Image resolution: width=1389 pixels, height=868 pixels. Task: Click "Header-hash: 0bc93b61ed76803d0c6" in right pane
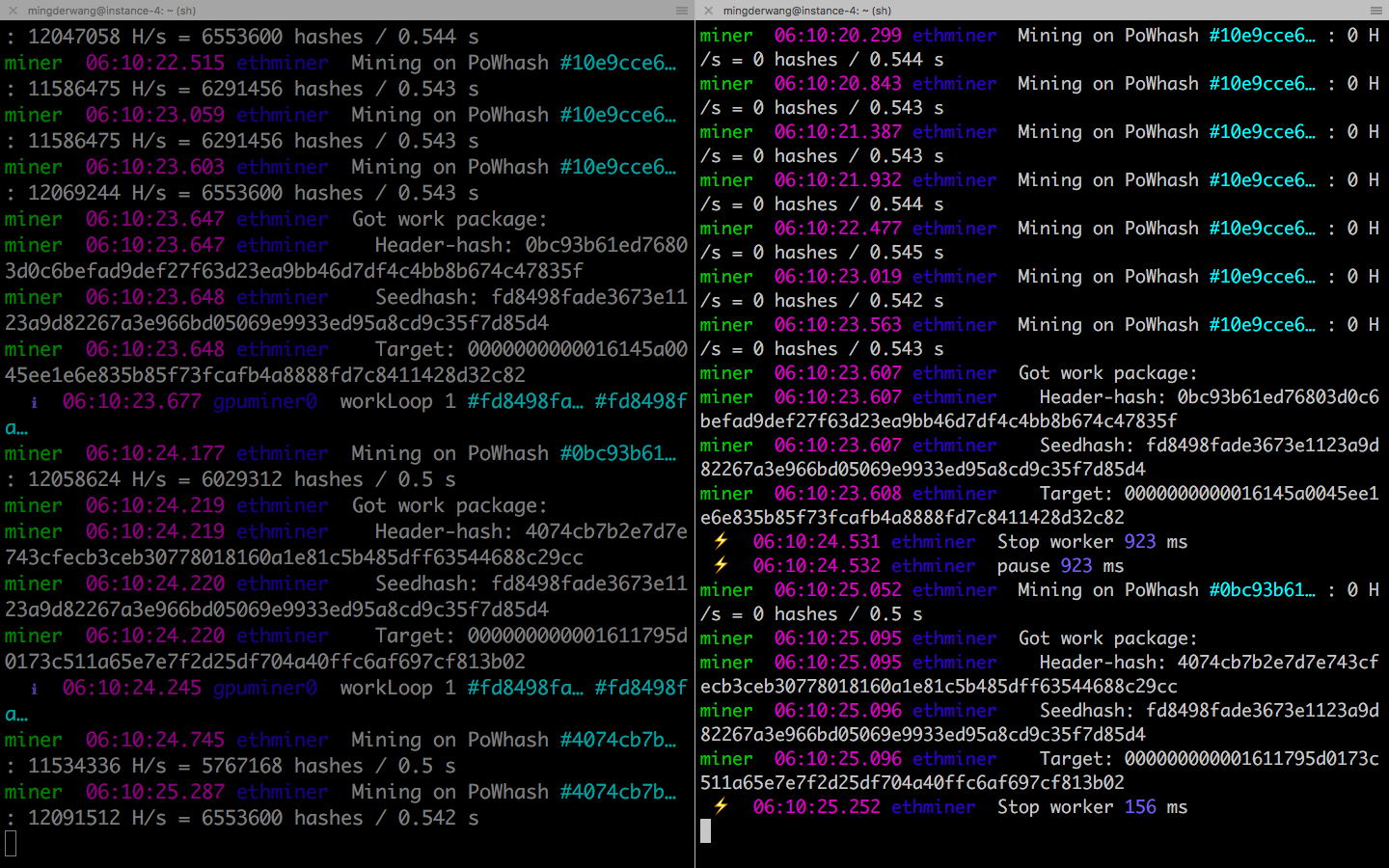1210,397
